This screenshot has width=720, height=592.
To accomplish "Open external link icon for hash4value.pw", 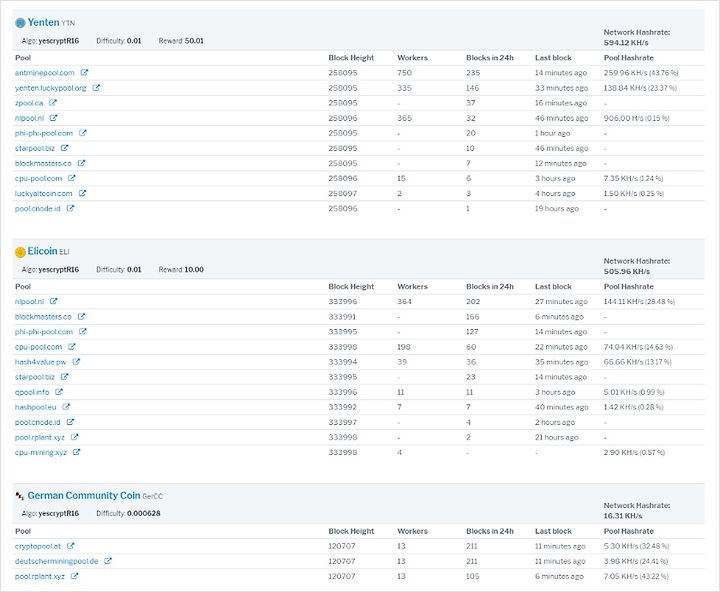I will point(76,362).
